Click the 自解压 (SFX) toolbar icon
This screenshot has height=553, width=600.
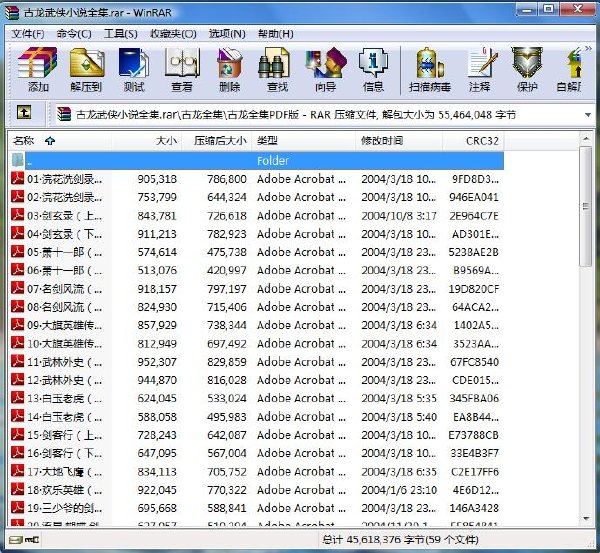point(569,69)
